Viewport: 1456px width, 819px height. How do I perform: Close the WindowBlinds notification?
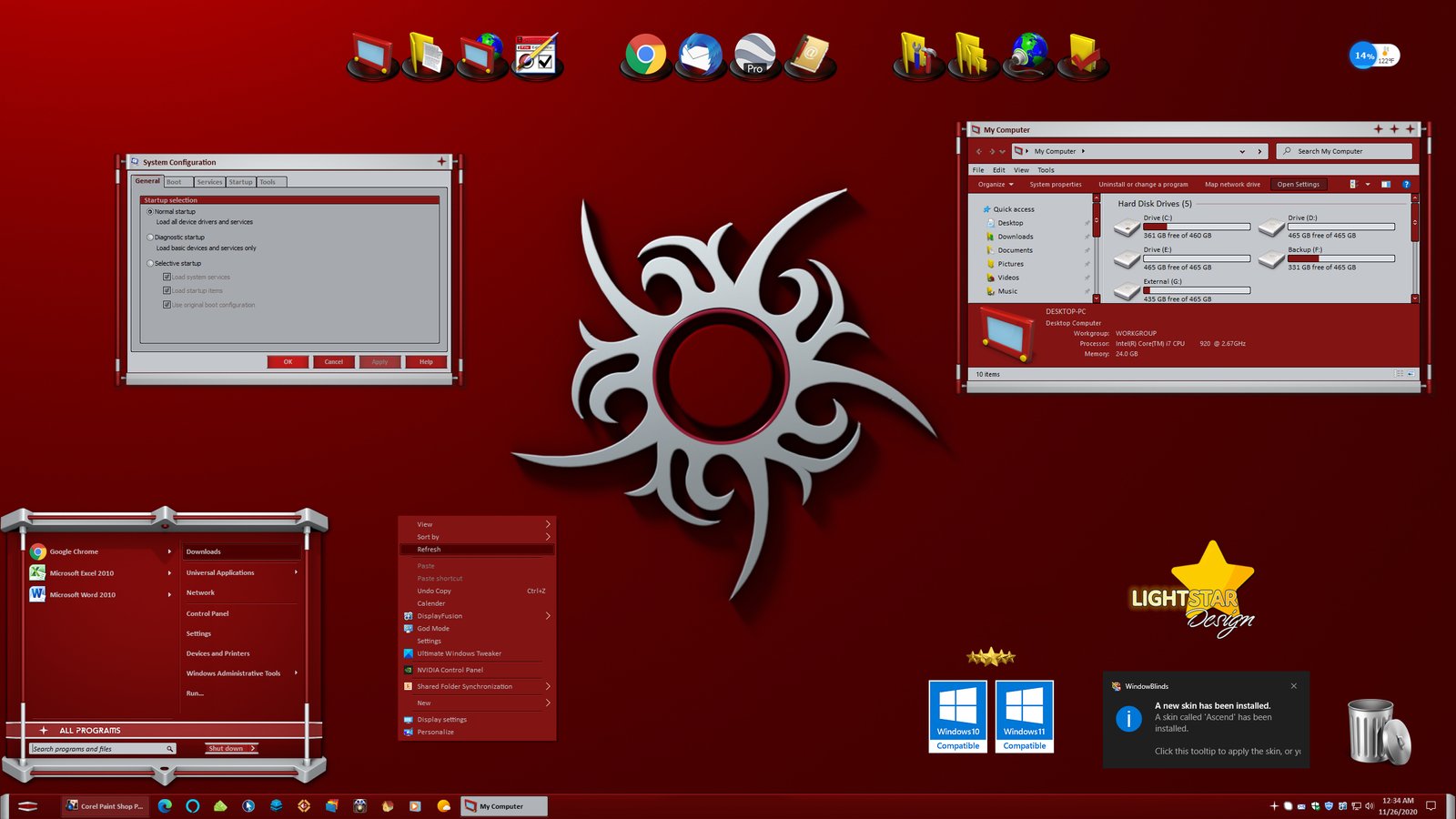1293,686
